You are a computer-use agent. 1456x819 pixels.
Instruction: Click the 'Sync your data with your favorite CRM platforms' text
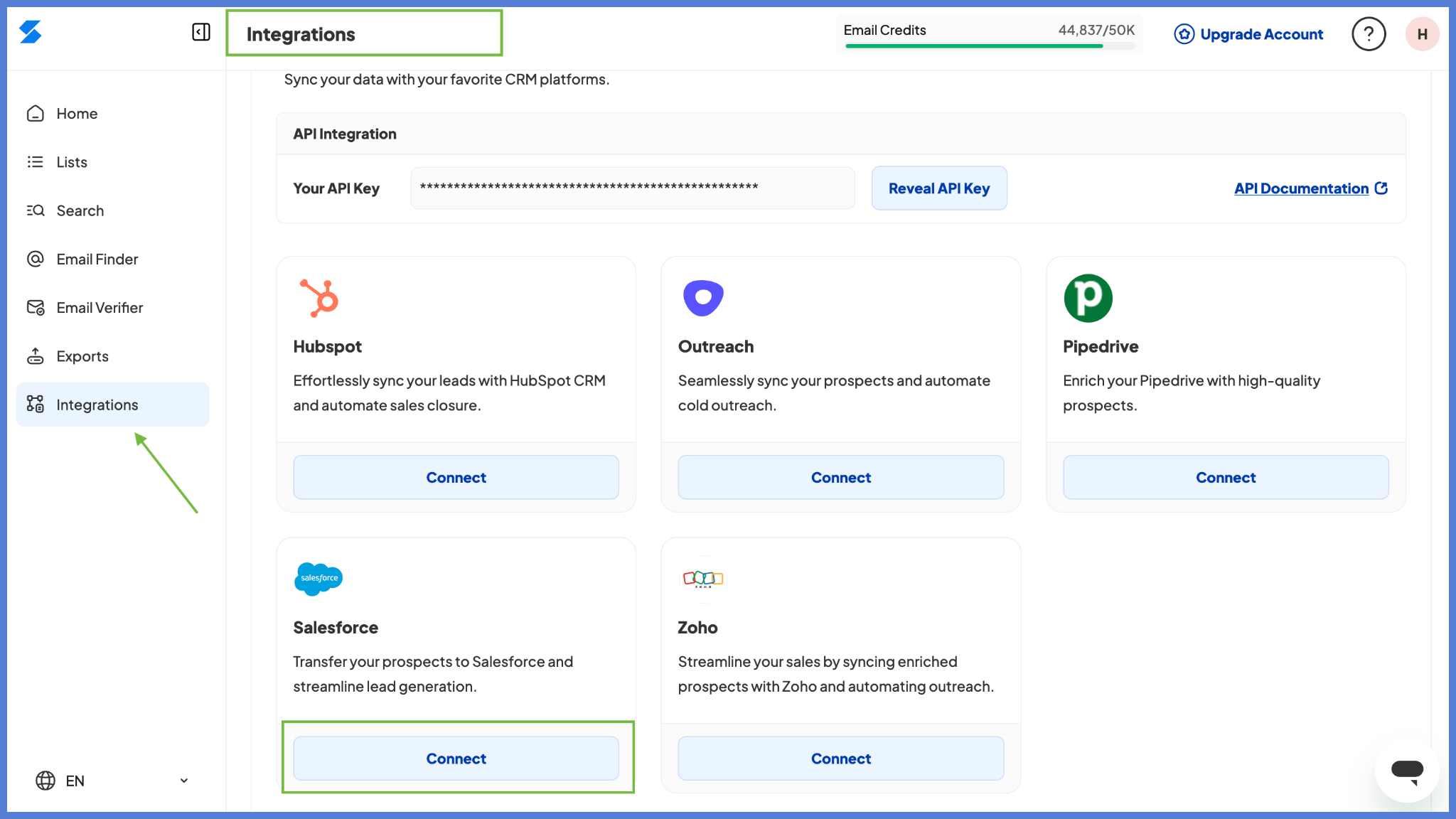[446, 79]
